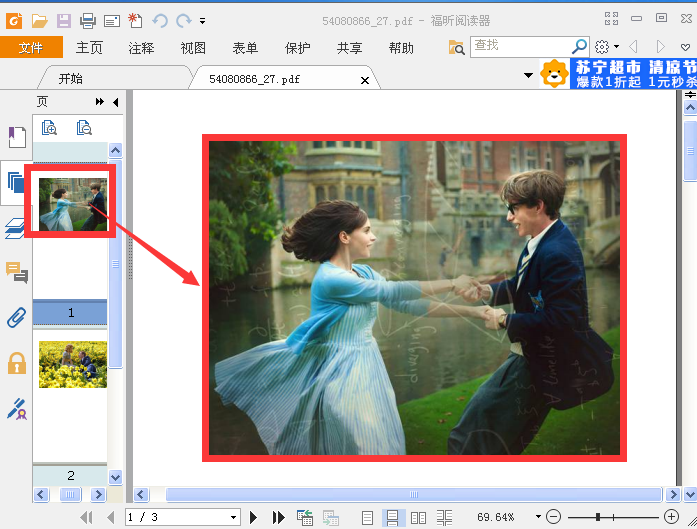Go to last page button
The image size is (697, 529).
click(x=279, y=517)
